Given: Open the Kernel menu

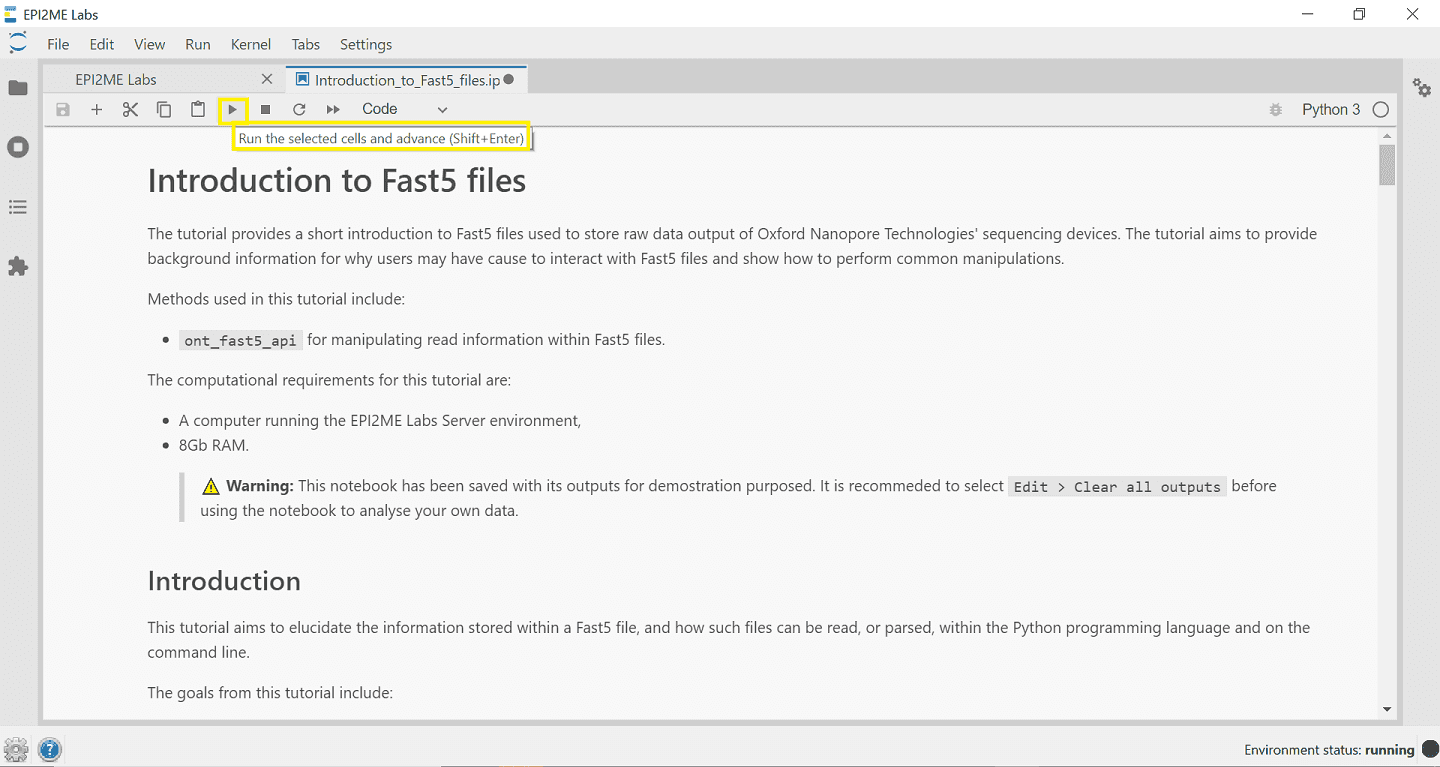Looking at the screenshot, I should pyautogui.click(x=251, y=44).
